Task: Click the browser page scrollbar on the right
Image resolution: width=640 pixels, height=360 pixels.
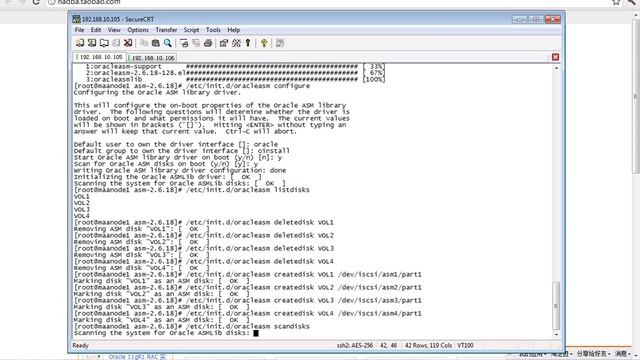Action: click(636, 96)
